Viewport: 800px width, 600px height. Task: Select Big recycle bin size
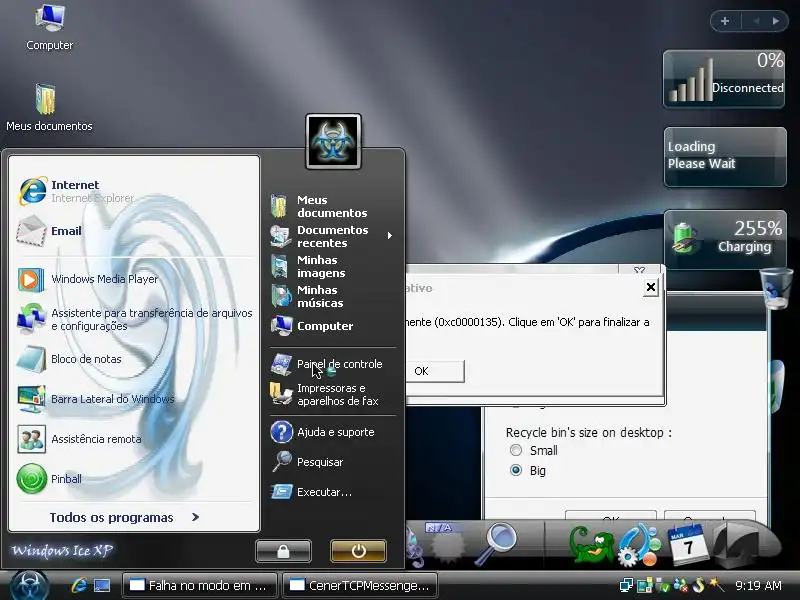click(528, 470)
